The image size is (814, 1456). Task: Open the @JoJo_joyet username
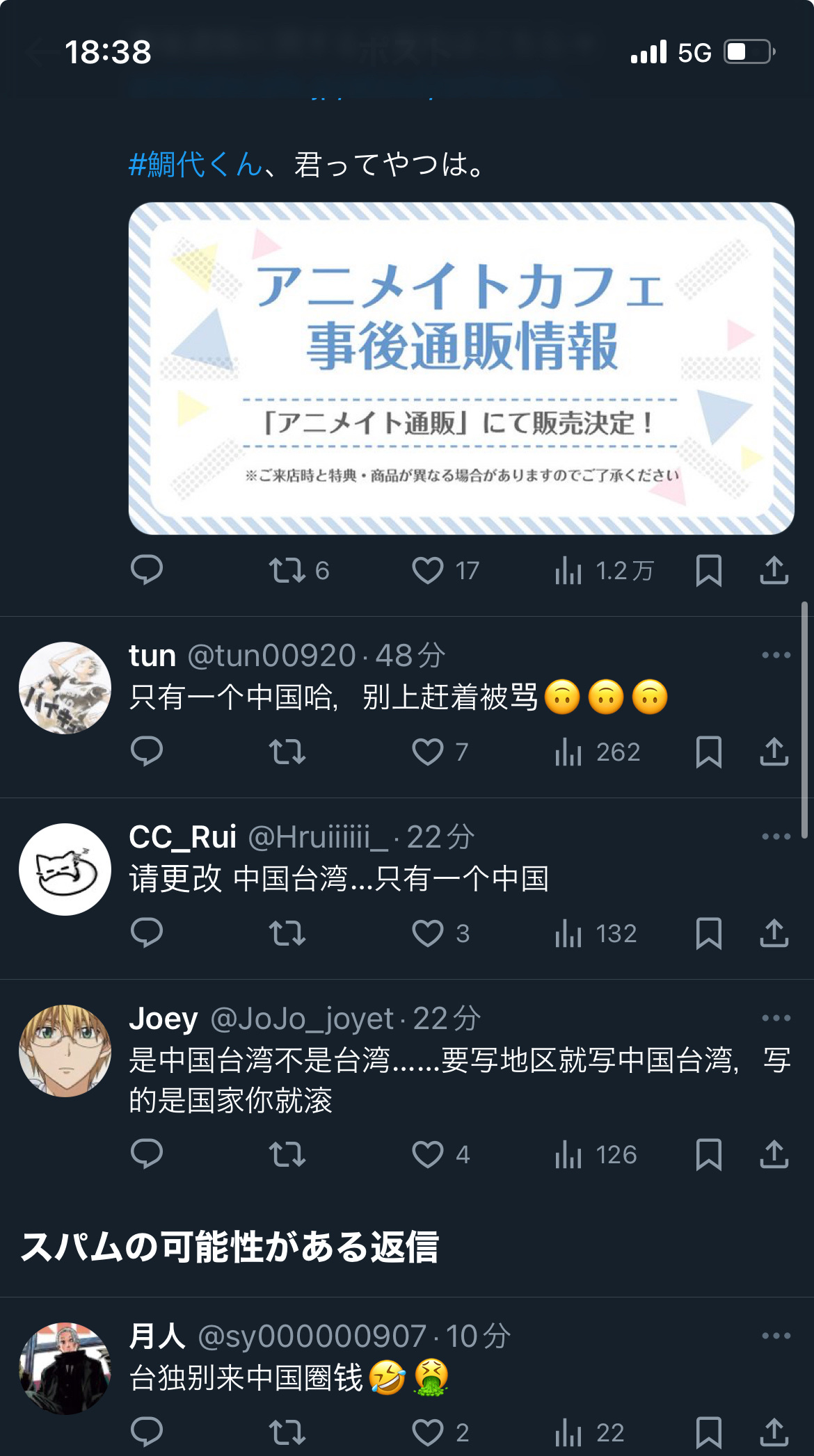click(x=302, y=1019)
